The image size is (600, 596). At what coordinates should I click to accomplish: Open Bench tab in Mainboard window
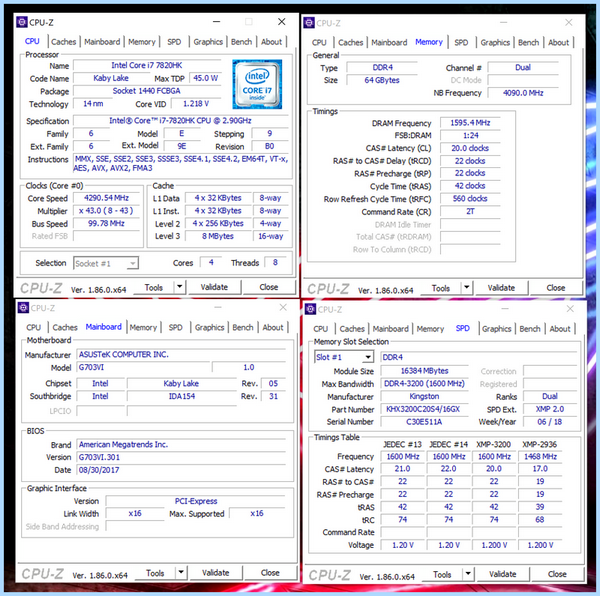(x=243, y=327)
